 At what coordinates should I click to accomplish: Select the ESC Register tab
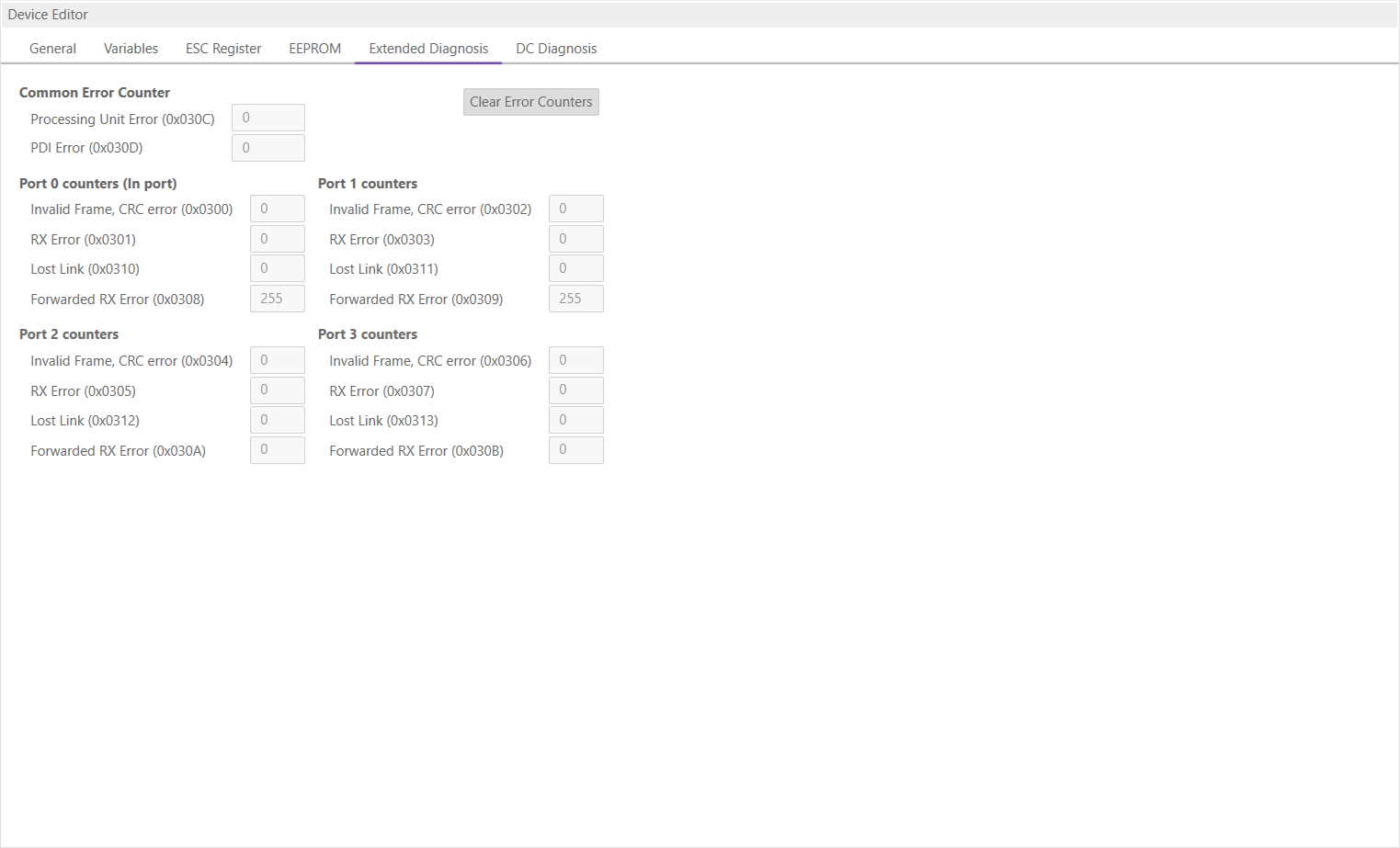(x=223, y=49)
